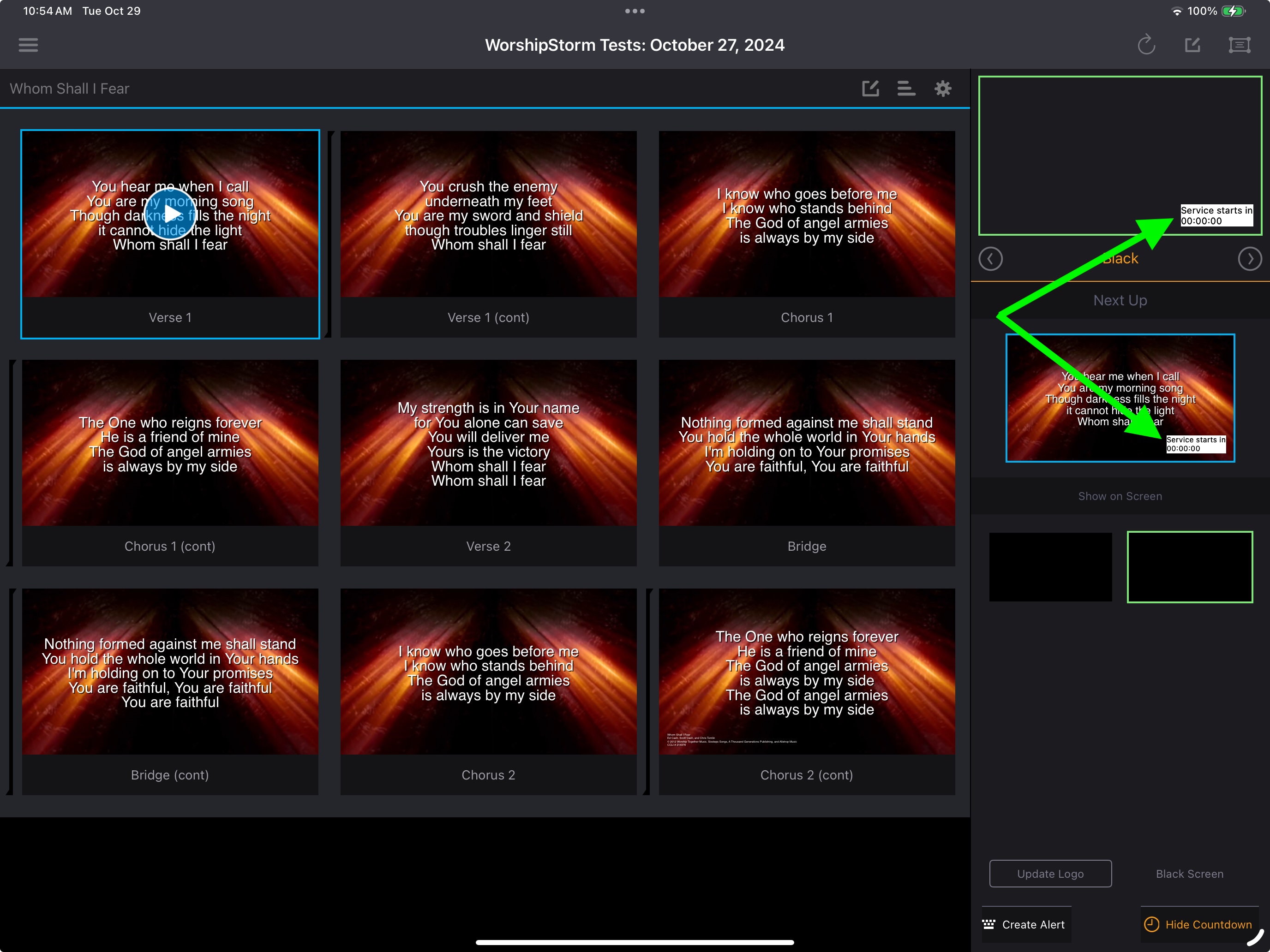Choose the Chorus 2 slide
1270x952 pixels.
click(489, 691)
